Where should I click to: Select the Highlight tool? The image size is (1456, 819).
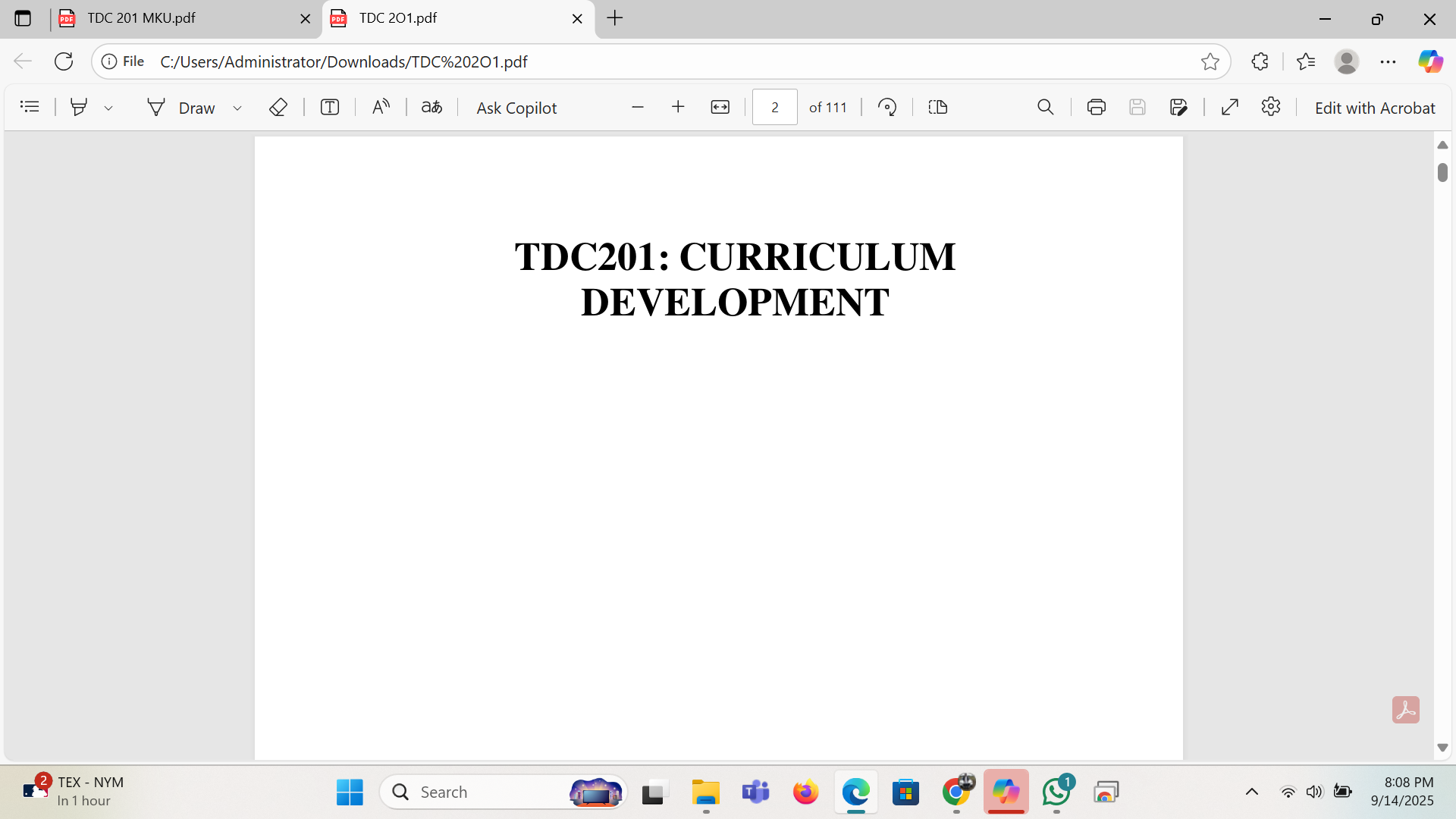coord(78,107)
